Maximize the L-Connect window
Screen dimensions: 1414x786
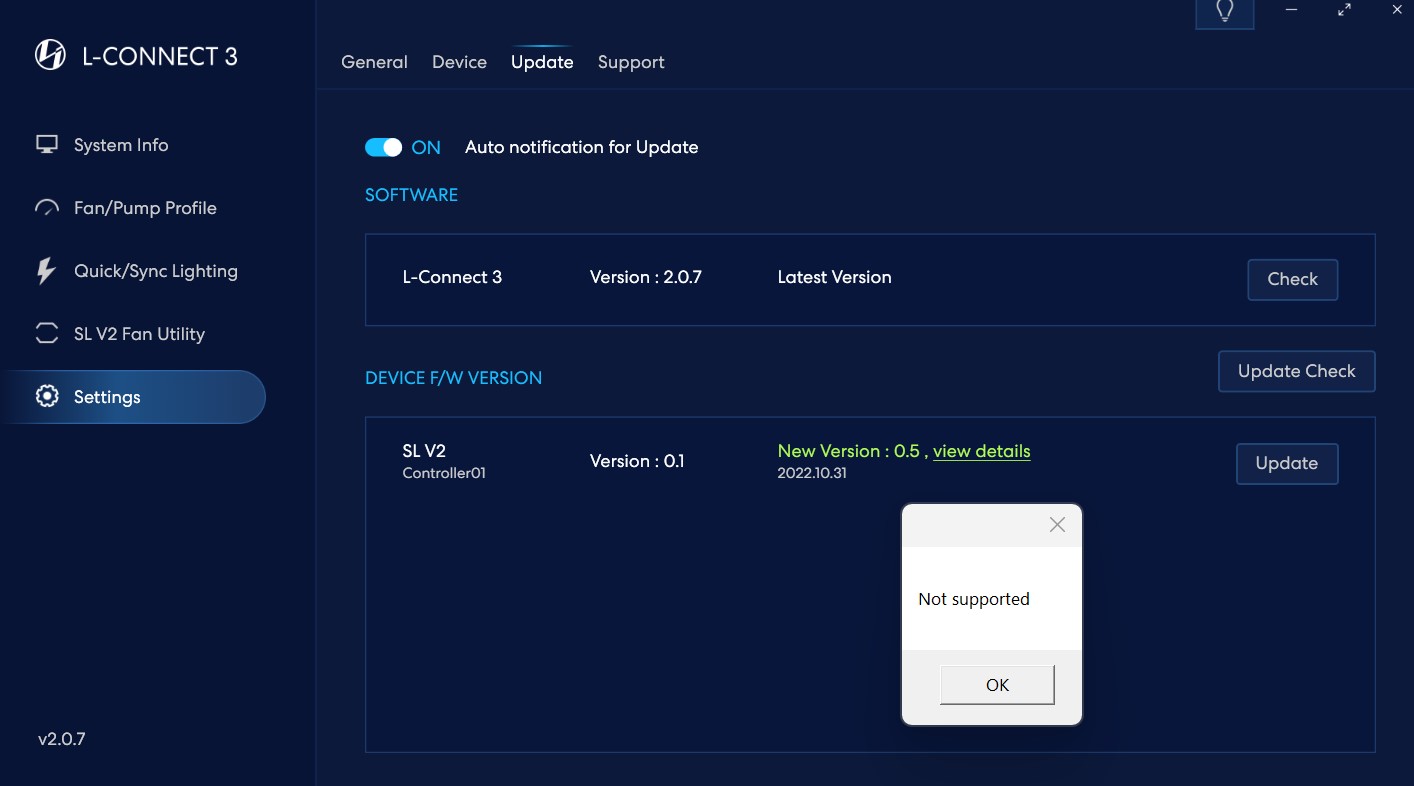pyautogui.click(x=1344, y=10)
